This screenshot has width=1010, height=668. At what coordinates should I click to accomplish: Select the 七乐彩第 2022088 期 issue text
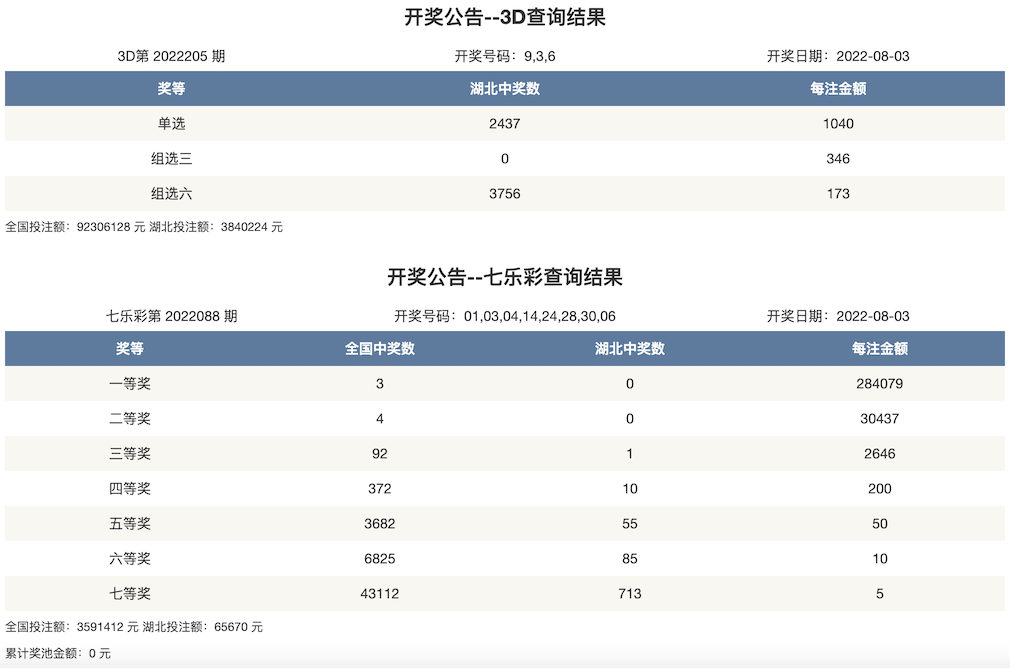(x=171, y=316)
